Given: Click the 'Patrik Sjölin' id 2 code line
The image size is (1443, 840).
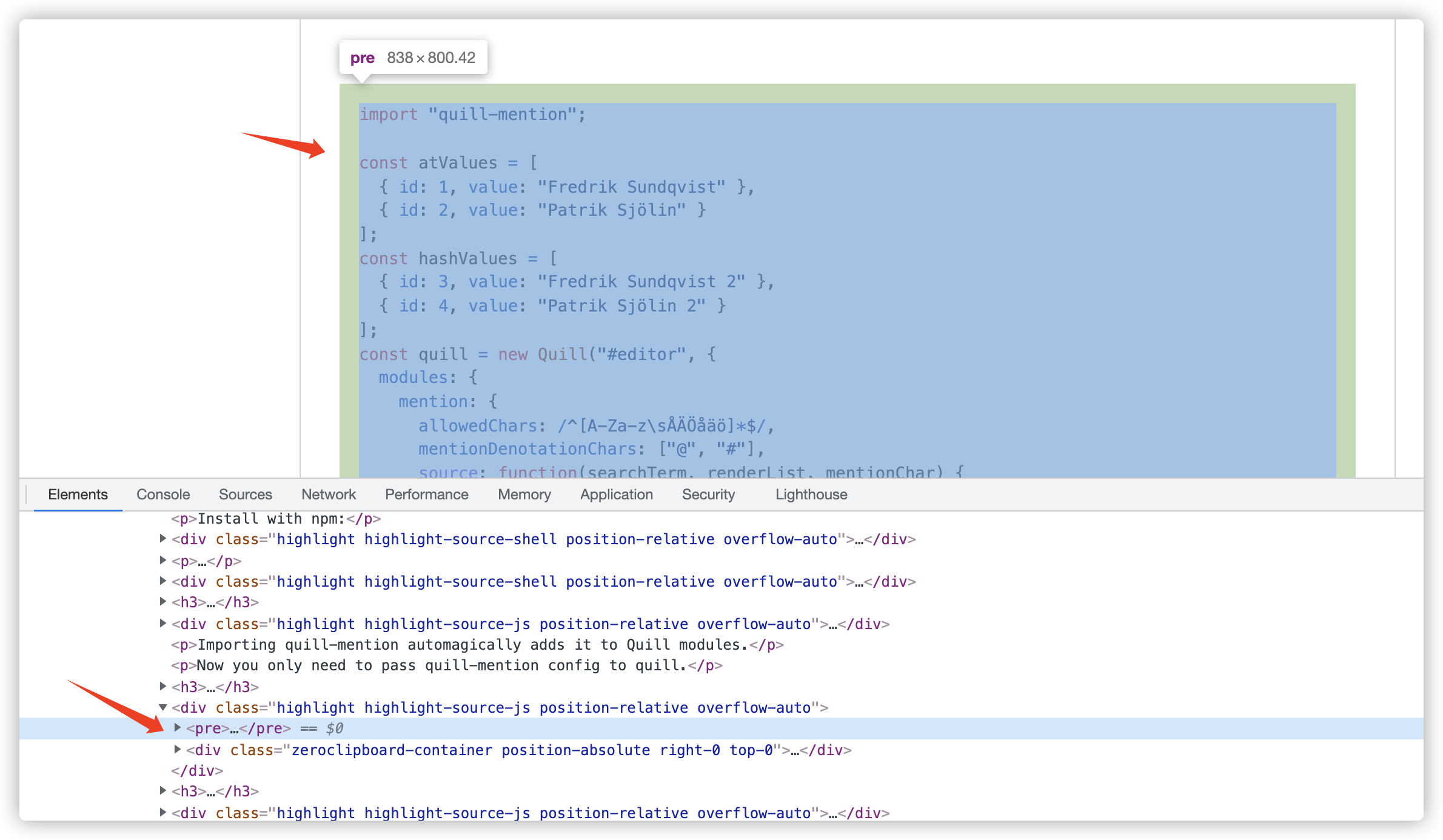Looking at the screenshot, I should pos(542,210).
